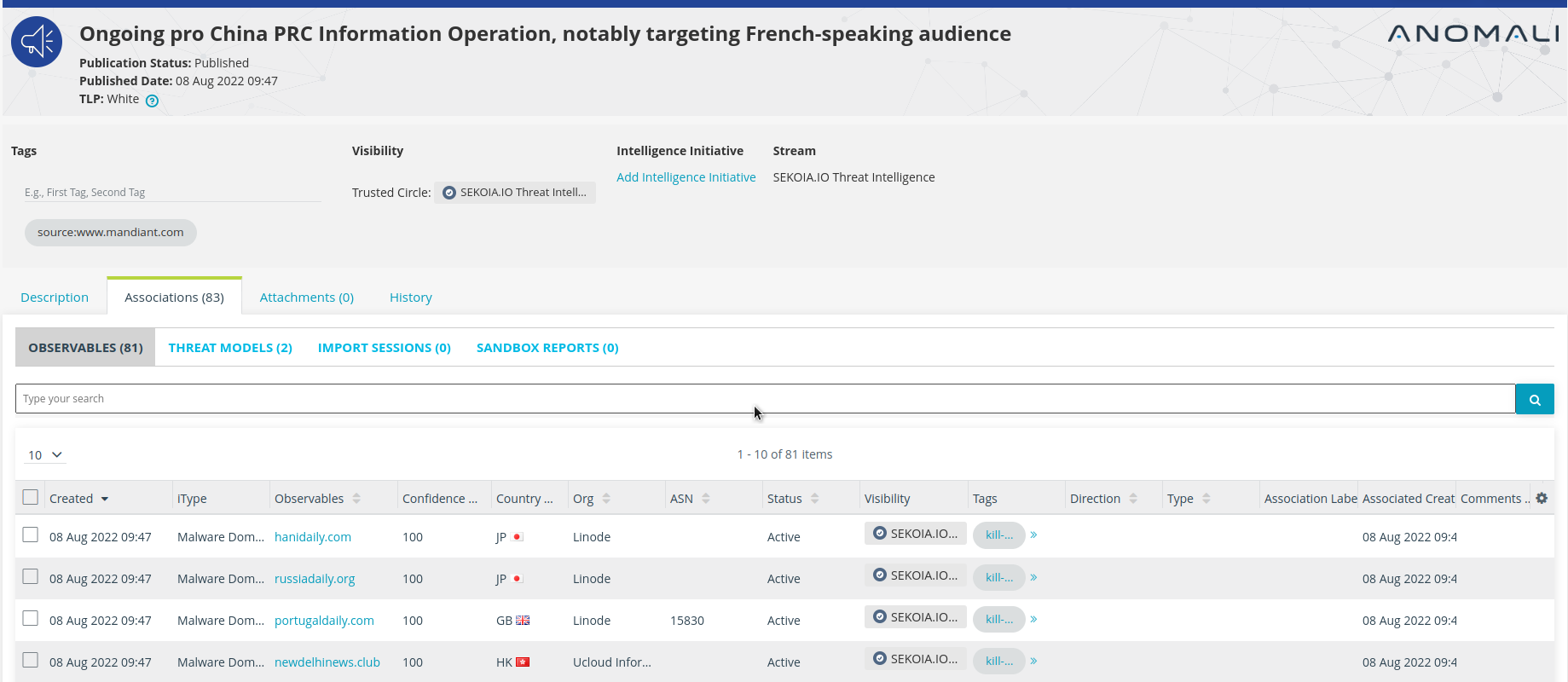The image size is (1568, 682).
Task: Click the TLP help question mark icon
Action: click(x=152, y=101)
